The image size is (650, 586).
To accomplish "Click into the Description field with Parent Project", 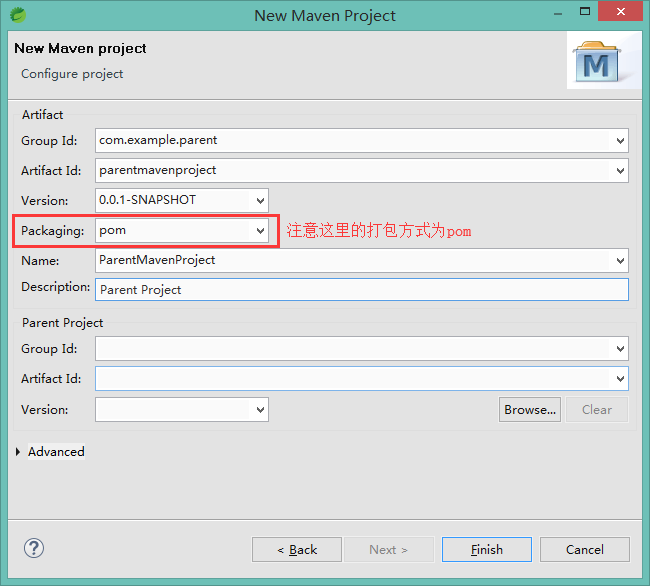I will [361, 290].
